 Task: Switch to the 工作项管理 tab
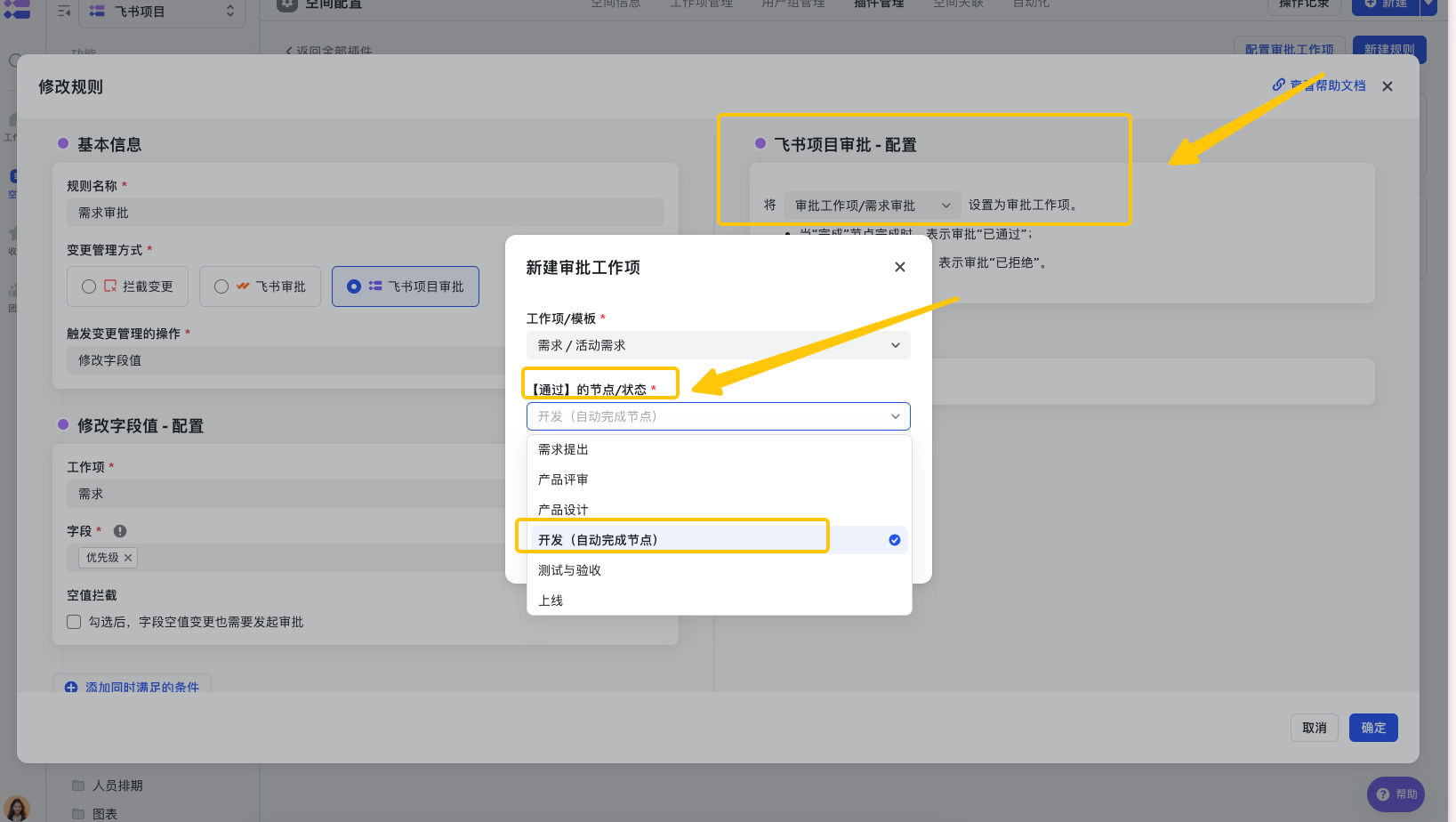coord(702,4)
